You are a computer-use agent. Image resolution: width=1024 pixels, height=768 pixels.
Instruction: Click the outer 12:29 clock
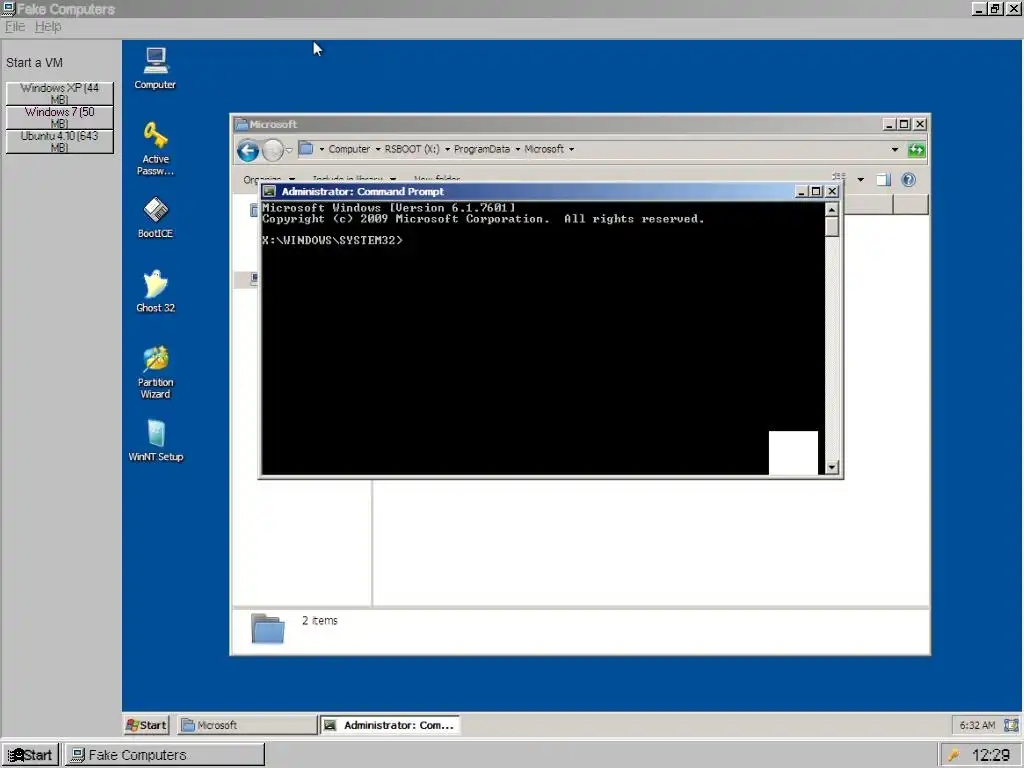[991, 755]
